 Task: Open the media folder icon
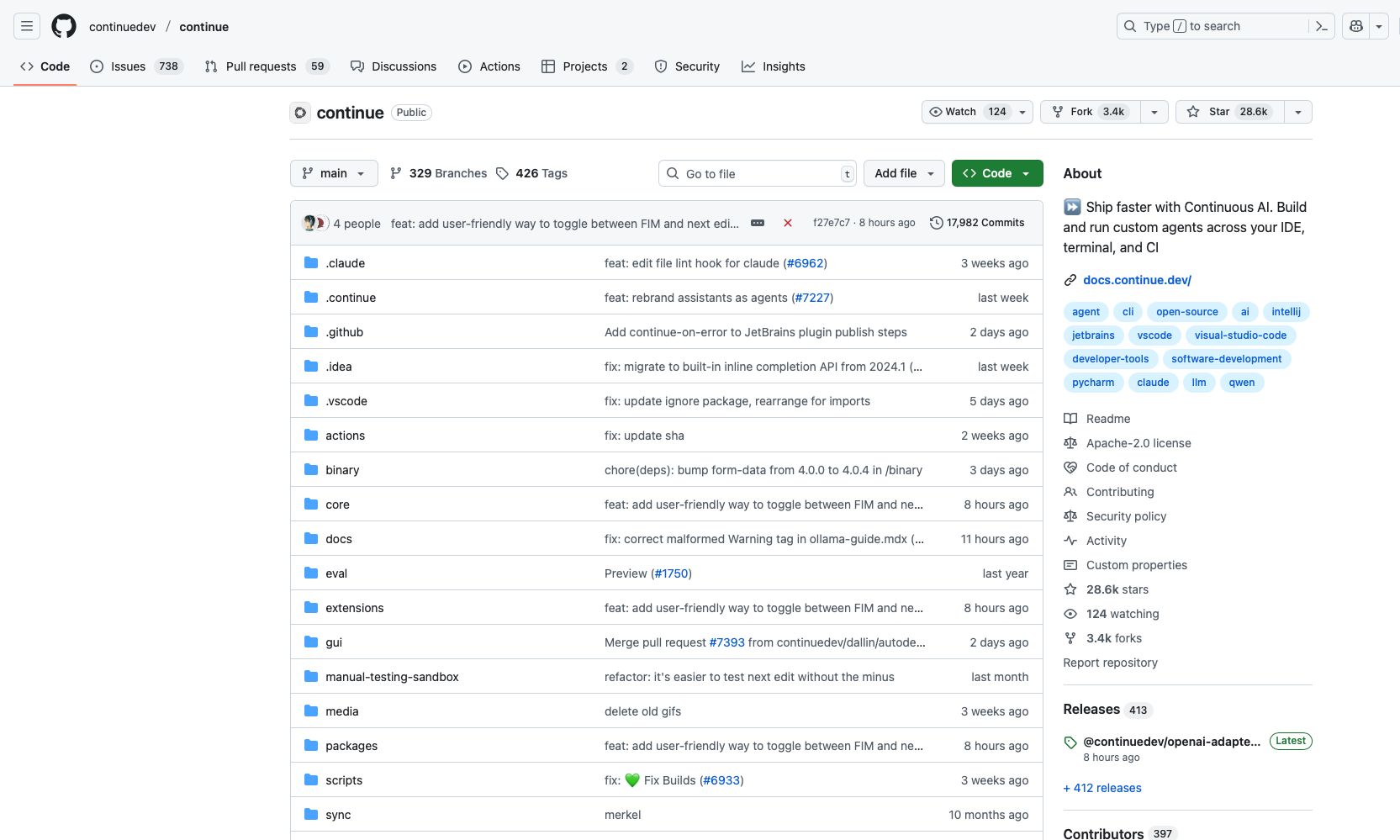click(x=311, y=711)
